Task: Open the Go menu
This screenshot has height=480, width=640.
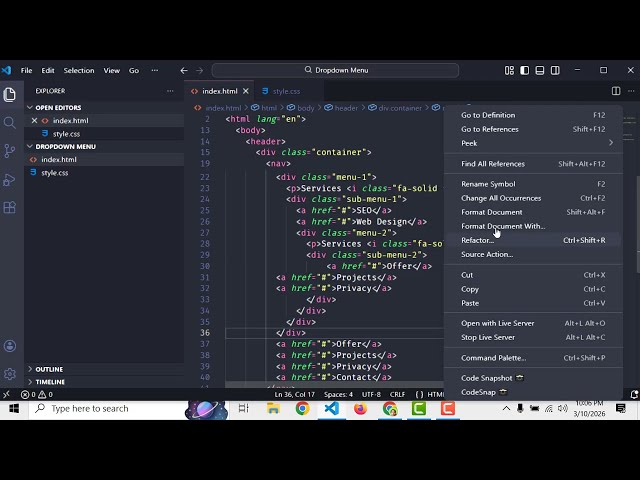Action: 134,70
